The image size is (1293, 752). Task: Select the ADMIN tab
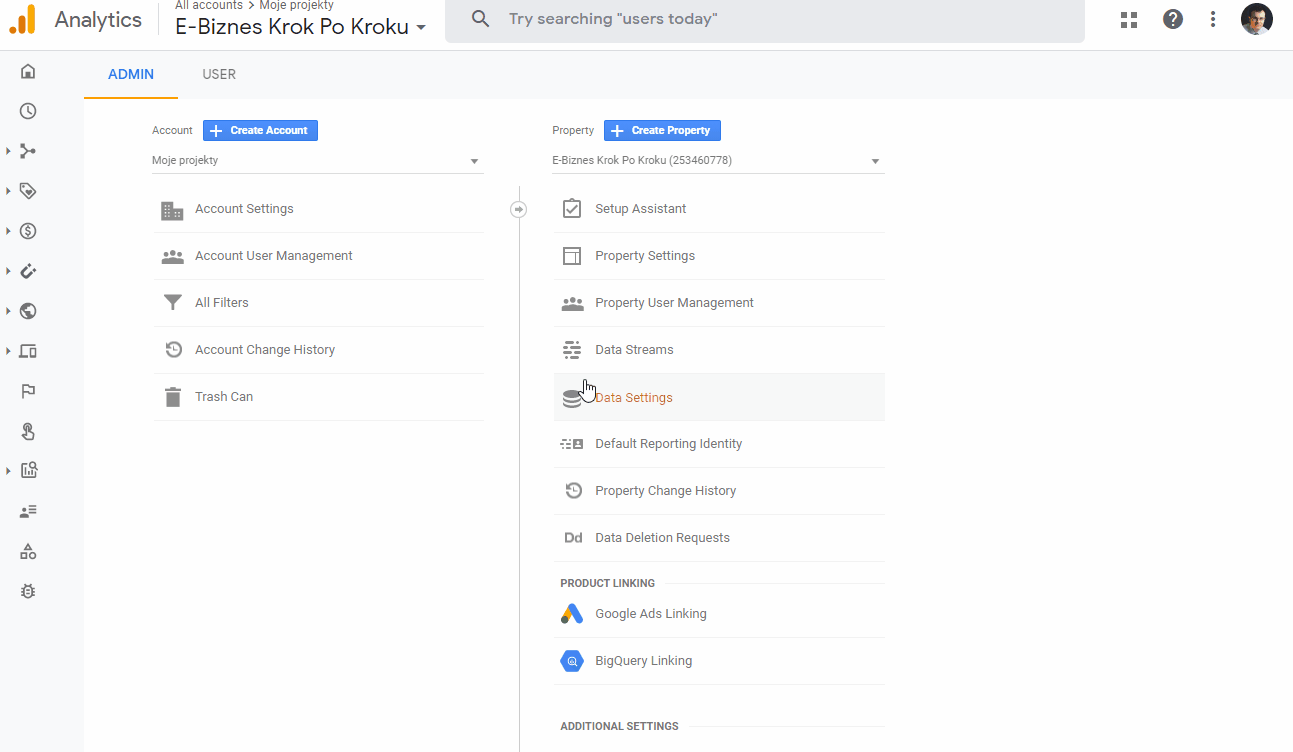click(131, 74)
